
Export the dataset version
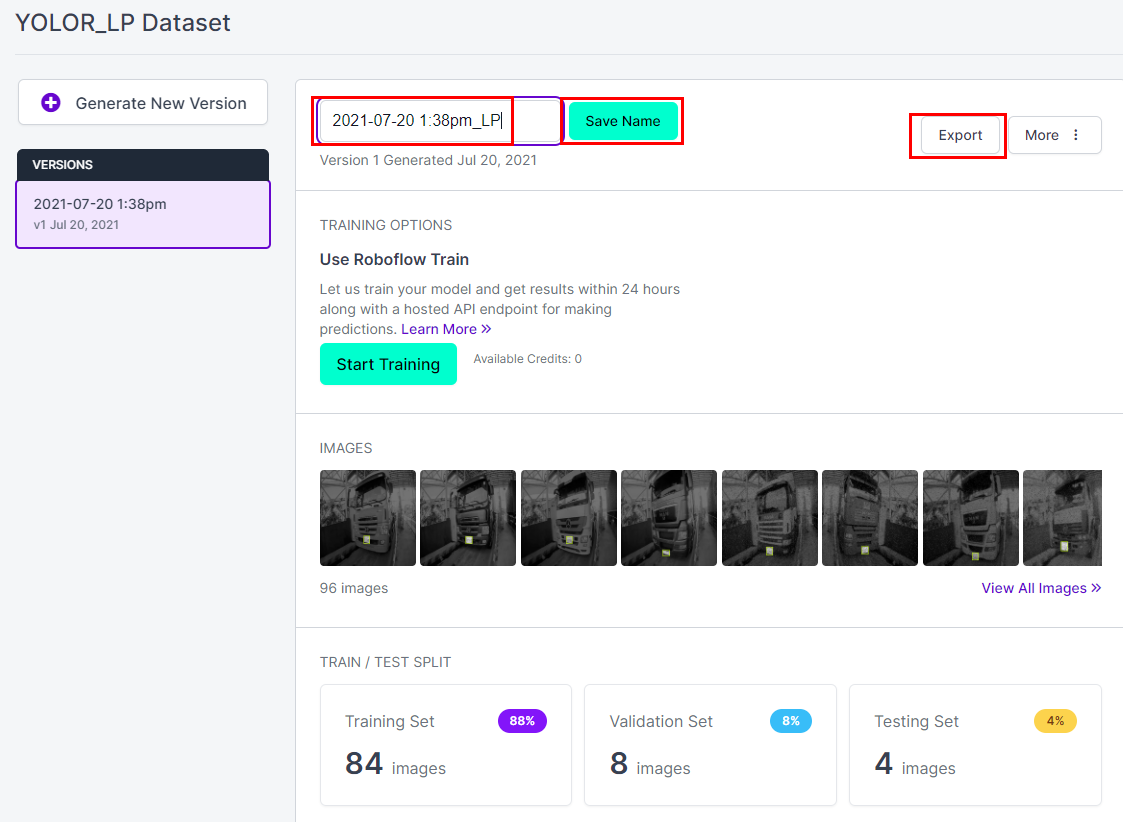tap(960, 135)
